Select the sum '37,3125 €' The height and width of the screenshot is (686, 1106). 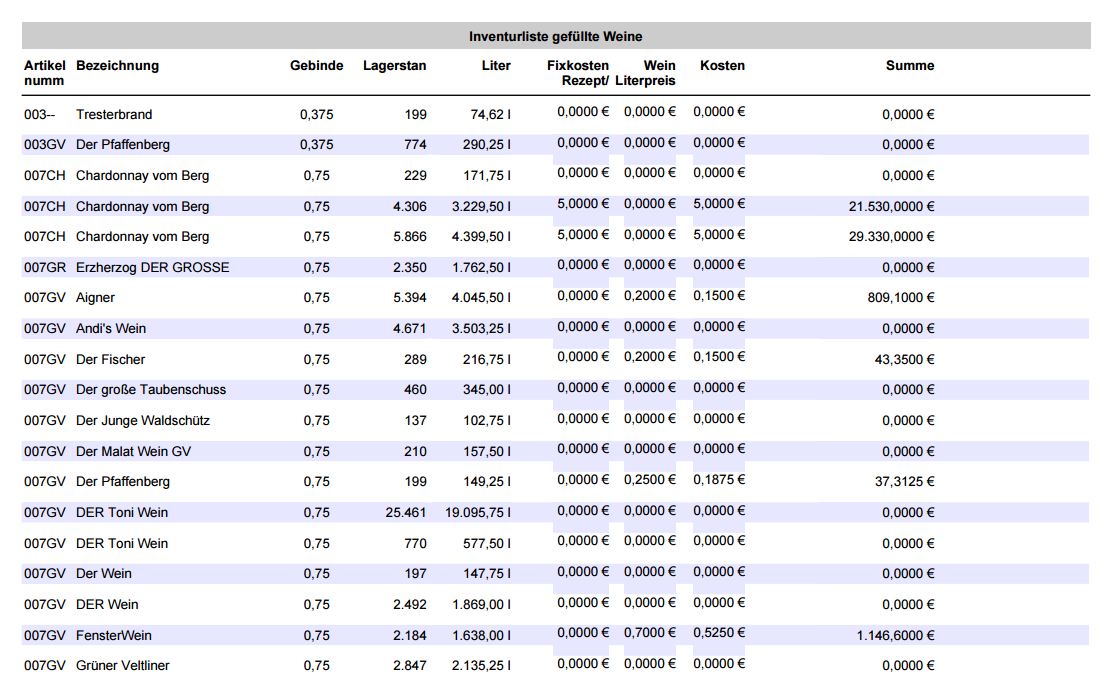904,482
